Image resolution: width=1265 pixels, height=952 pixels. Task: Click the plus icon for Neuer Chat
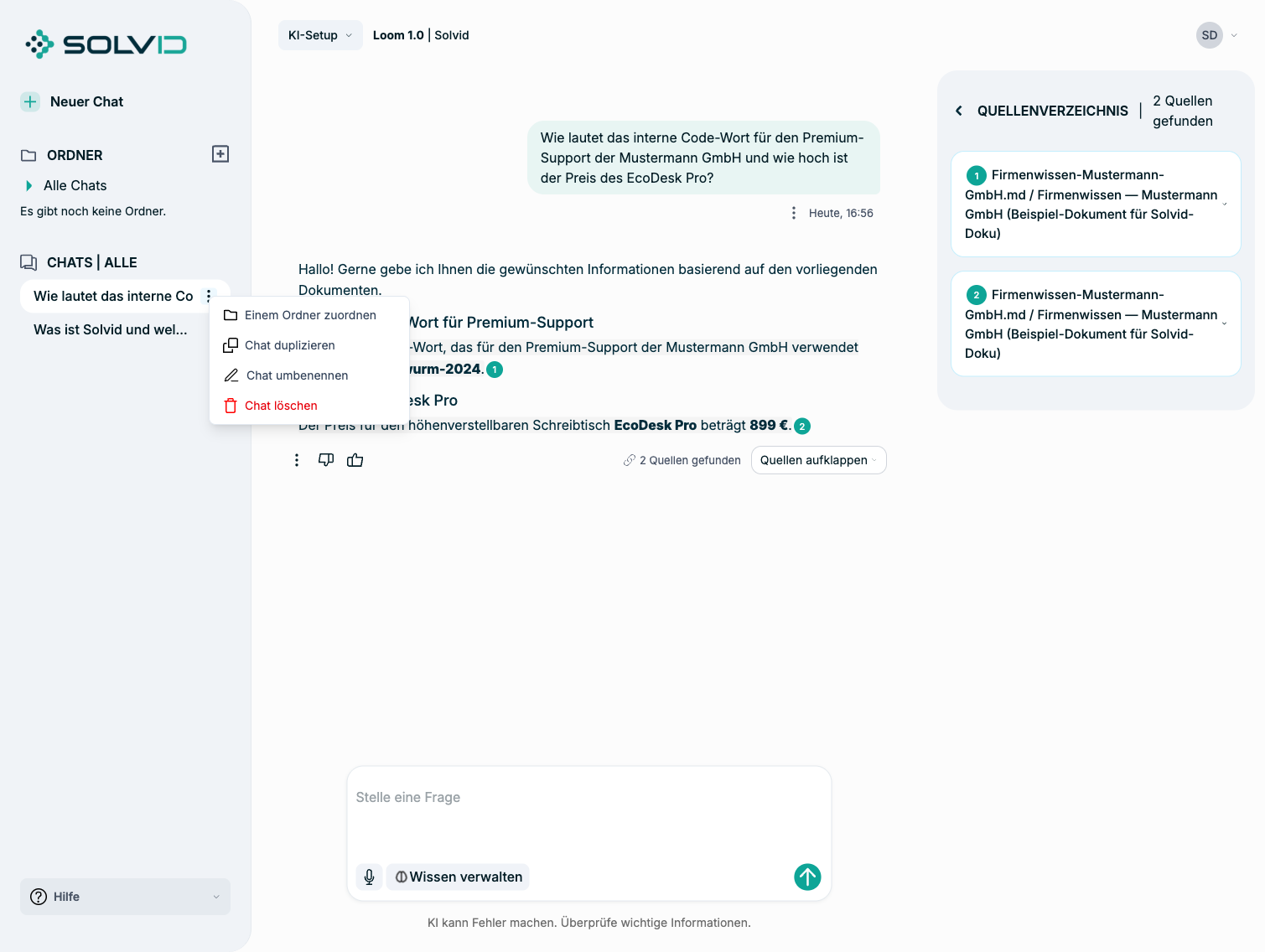[x=30, y=101]
